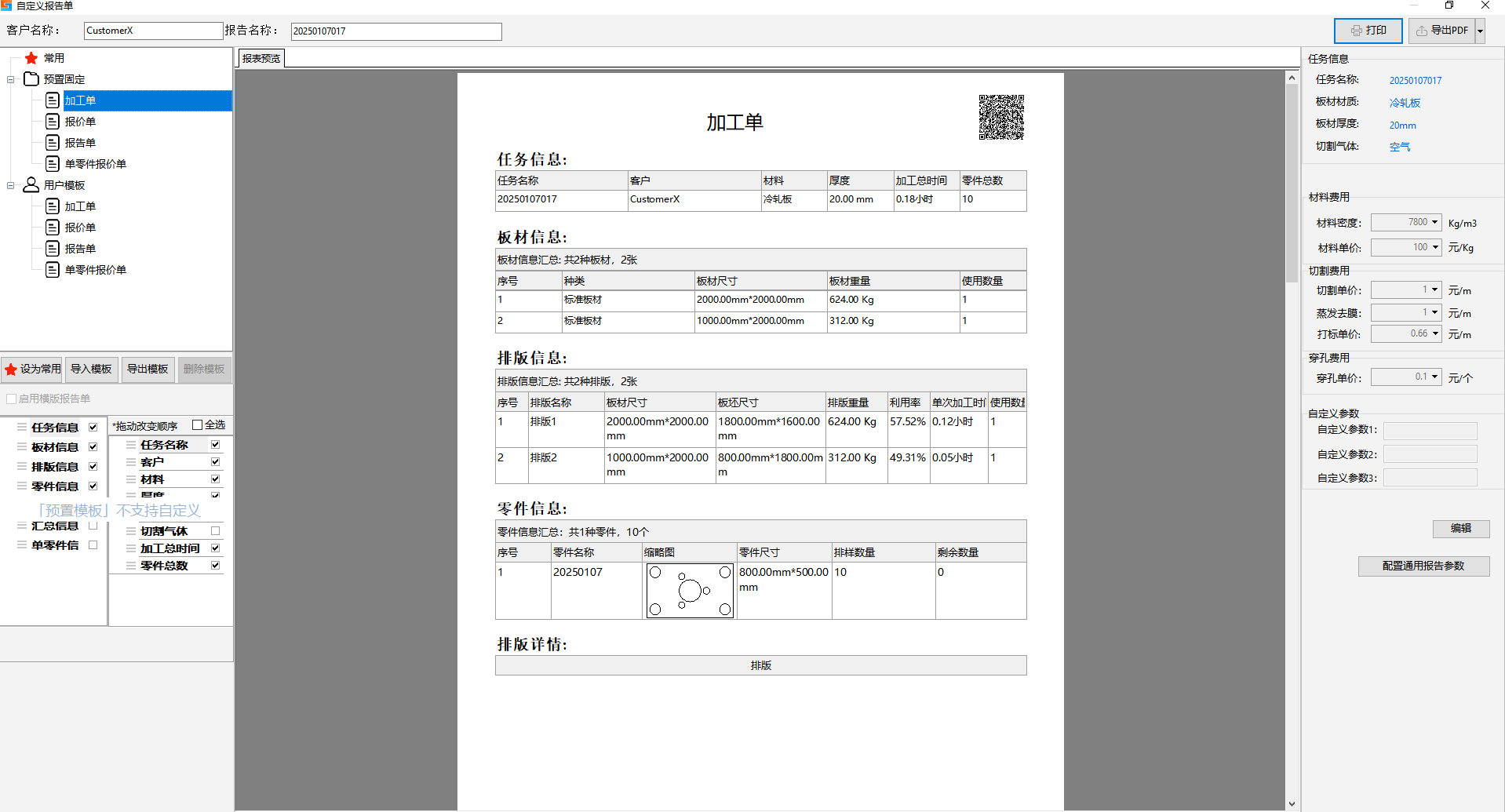Select 单零件报价单 document icon under 预置固定
The image size is (1505, 812).
53,164
